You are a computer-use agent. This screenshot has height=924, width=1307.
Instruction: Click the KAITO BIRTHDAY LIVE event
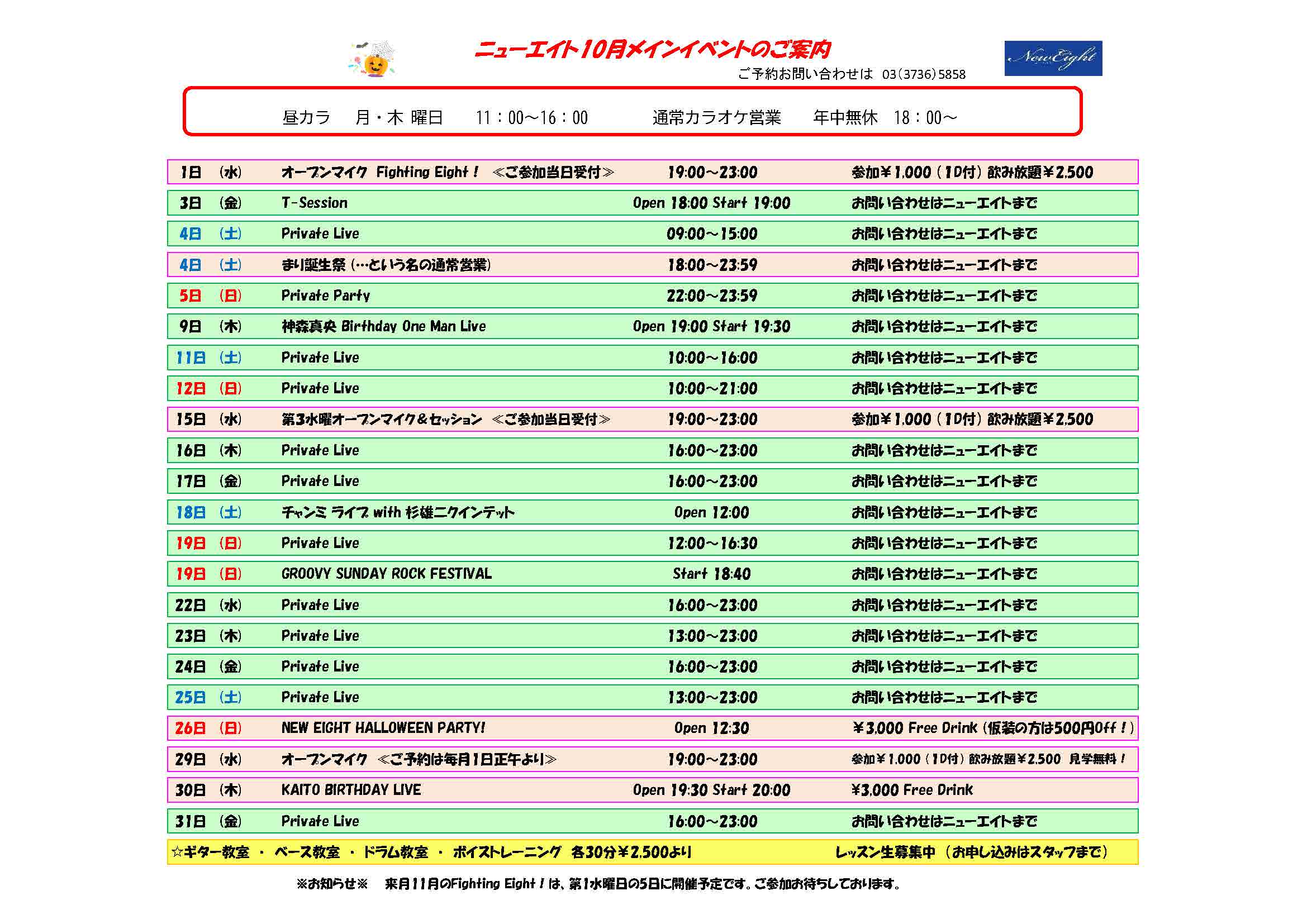(352, 790)
